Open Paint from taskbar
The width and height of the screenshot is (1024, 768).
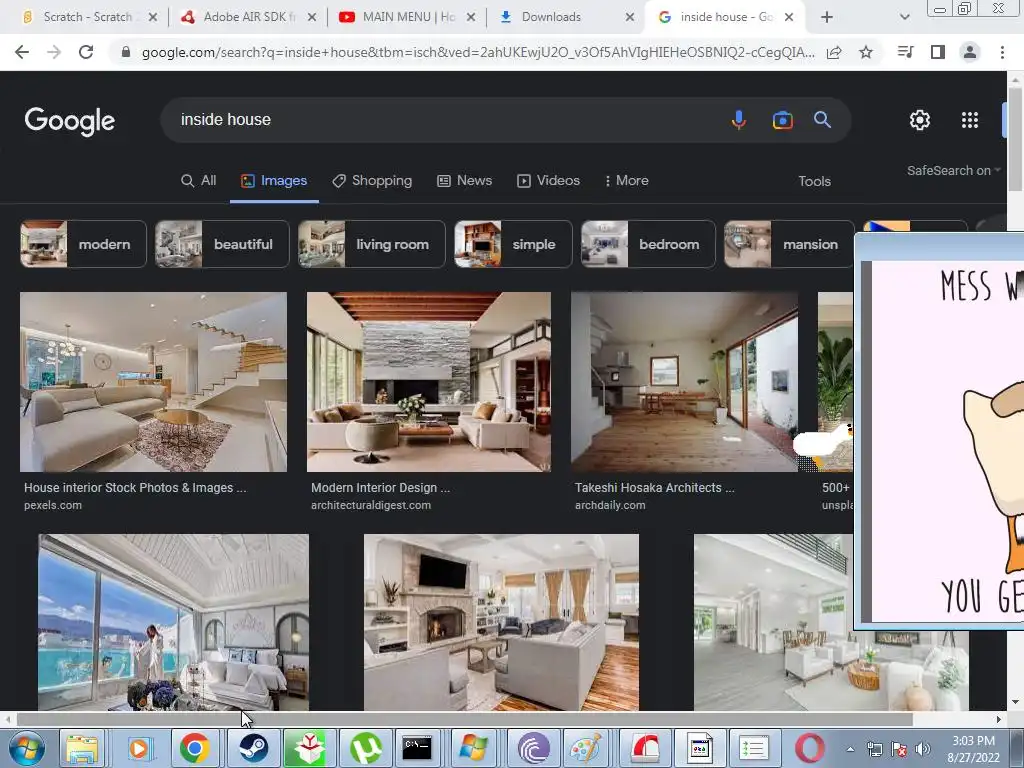[x=586, y=748]
